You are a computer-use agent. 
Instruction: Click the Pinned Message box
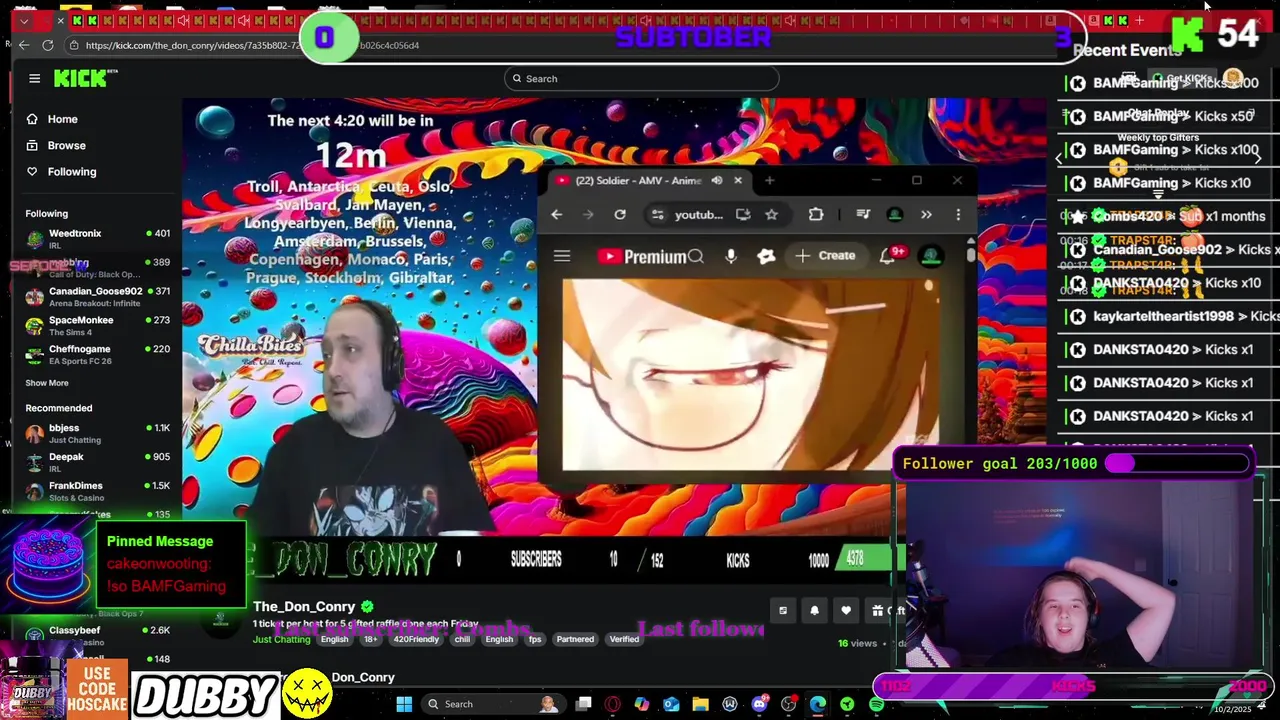click(171, 564)
